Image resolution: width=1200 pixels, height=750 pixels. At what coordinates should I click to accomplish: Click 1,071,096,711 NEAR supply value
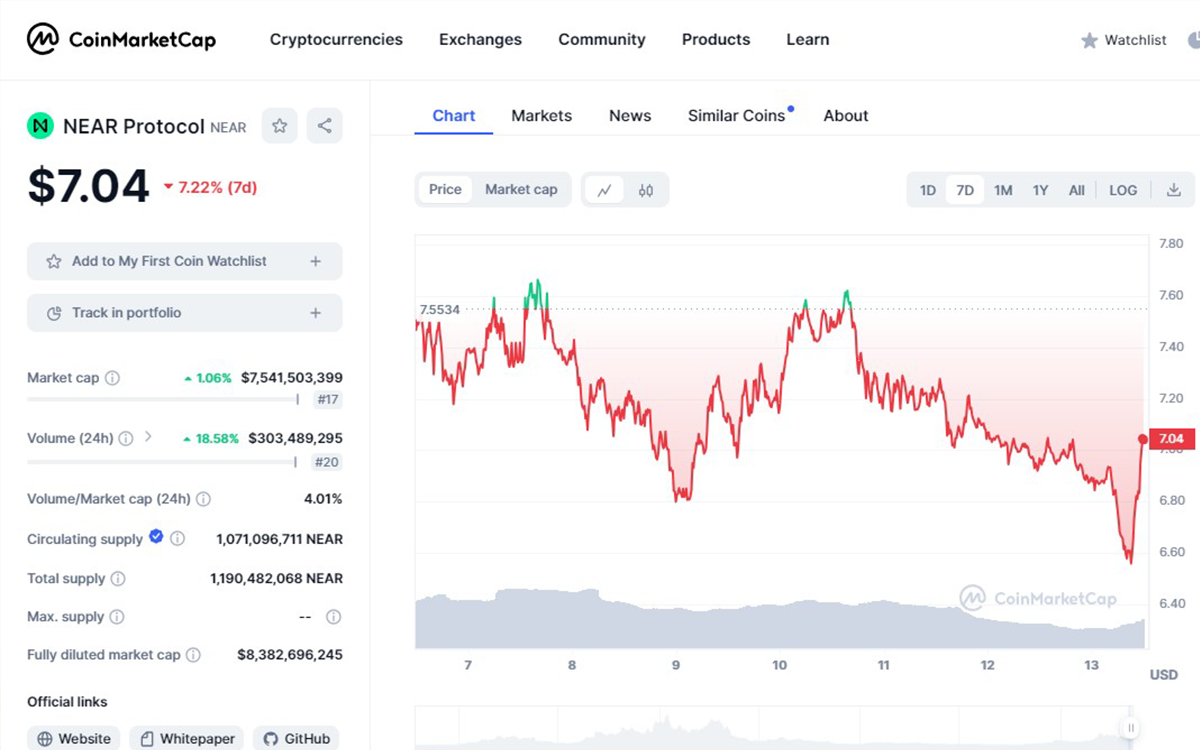280,539
